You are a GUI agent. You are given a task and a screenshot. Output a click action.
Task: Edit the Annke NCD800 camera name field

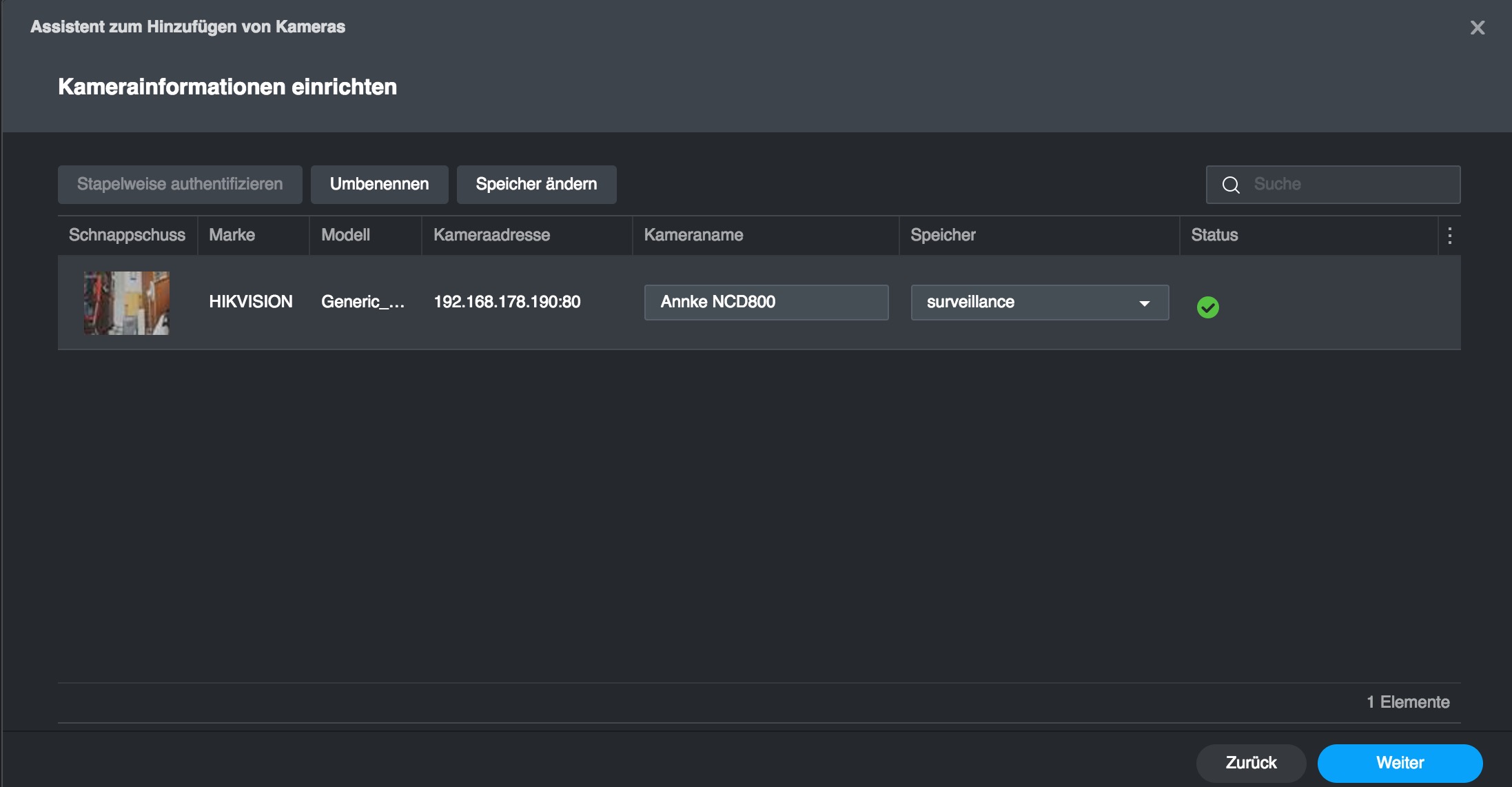point(765,303)
